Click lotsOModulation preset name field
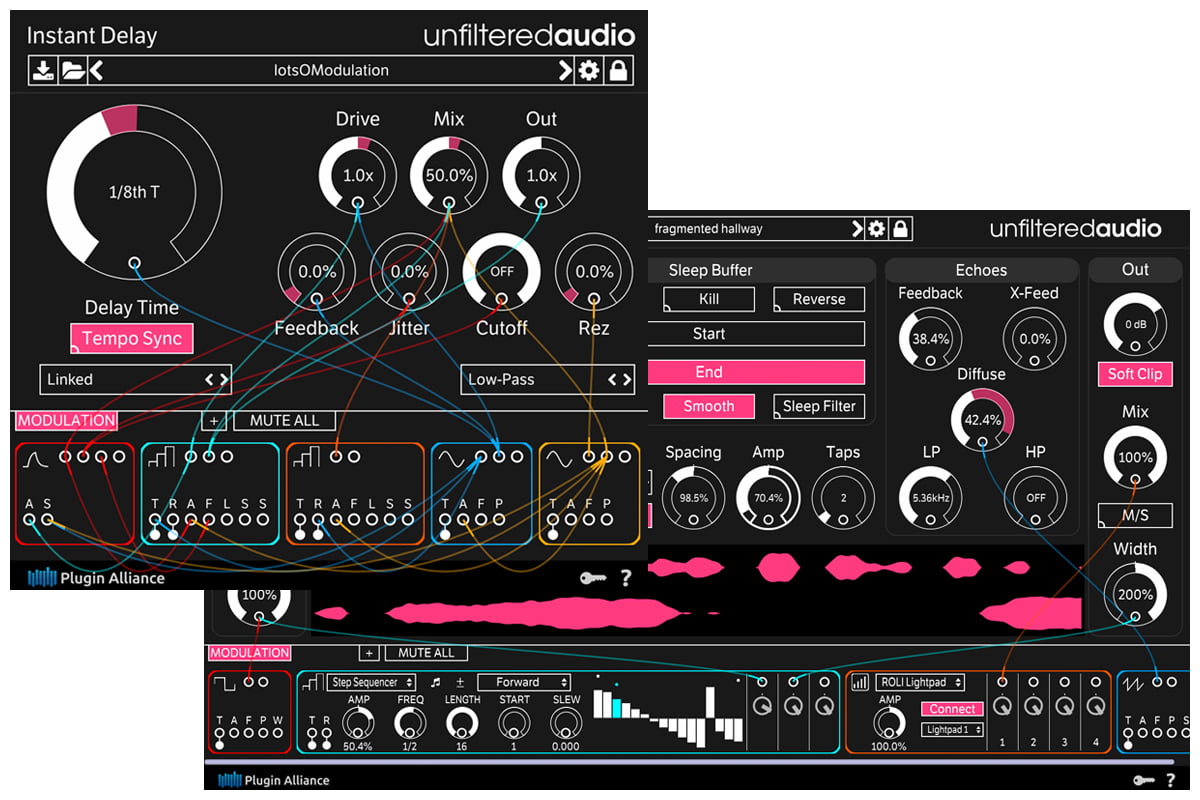The image size is (1200, 800). pyautogui.click(x=331, y=70)
